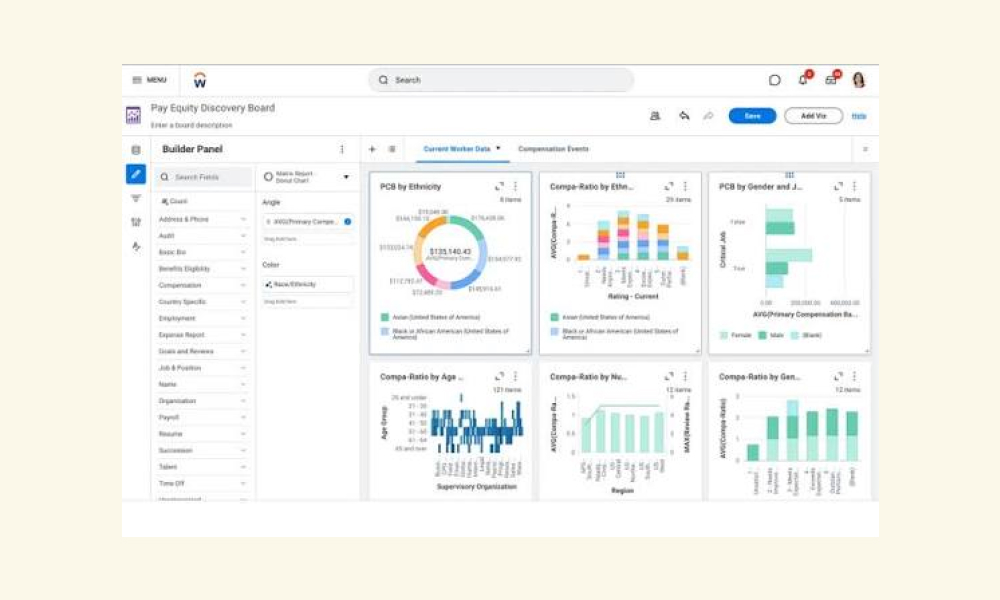Click the share users icon beside undo
Screen dimensions: 1000x600
click(655, 116)
